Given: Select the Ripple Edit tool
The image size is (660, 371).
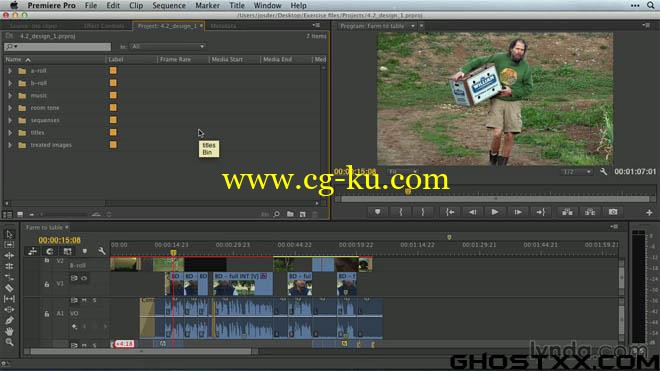Looking at the screenshot, I should click(x=9, y=255).
